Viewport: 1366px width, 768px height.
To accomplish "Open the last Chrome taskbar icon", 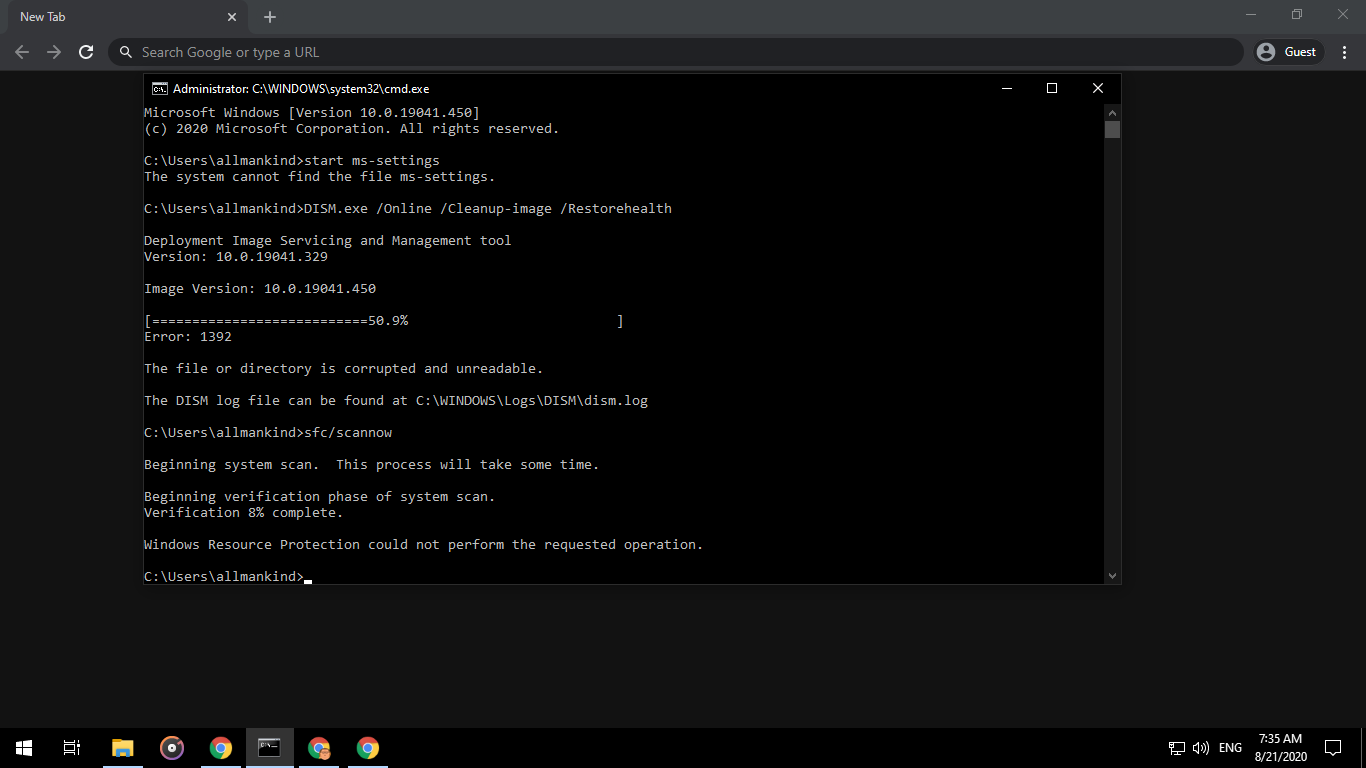I will pyautogui.click(x=368, y=748).
